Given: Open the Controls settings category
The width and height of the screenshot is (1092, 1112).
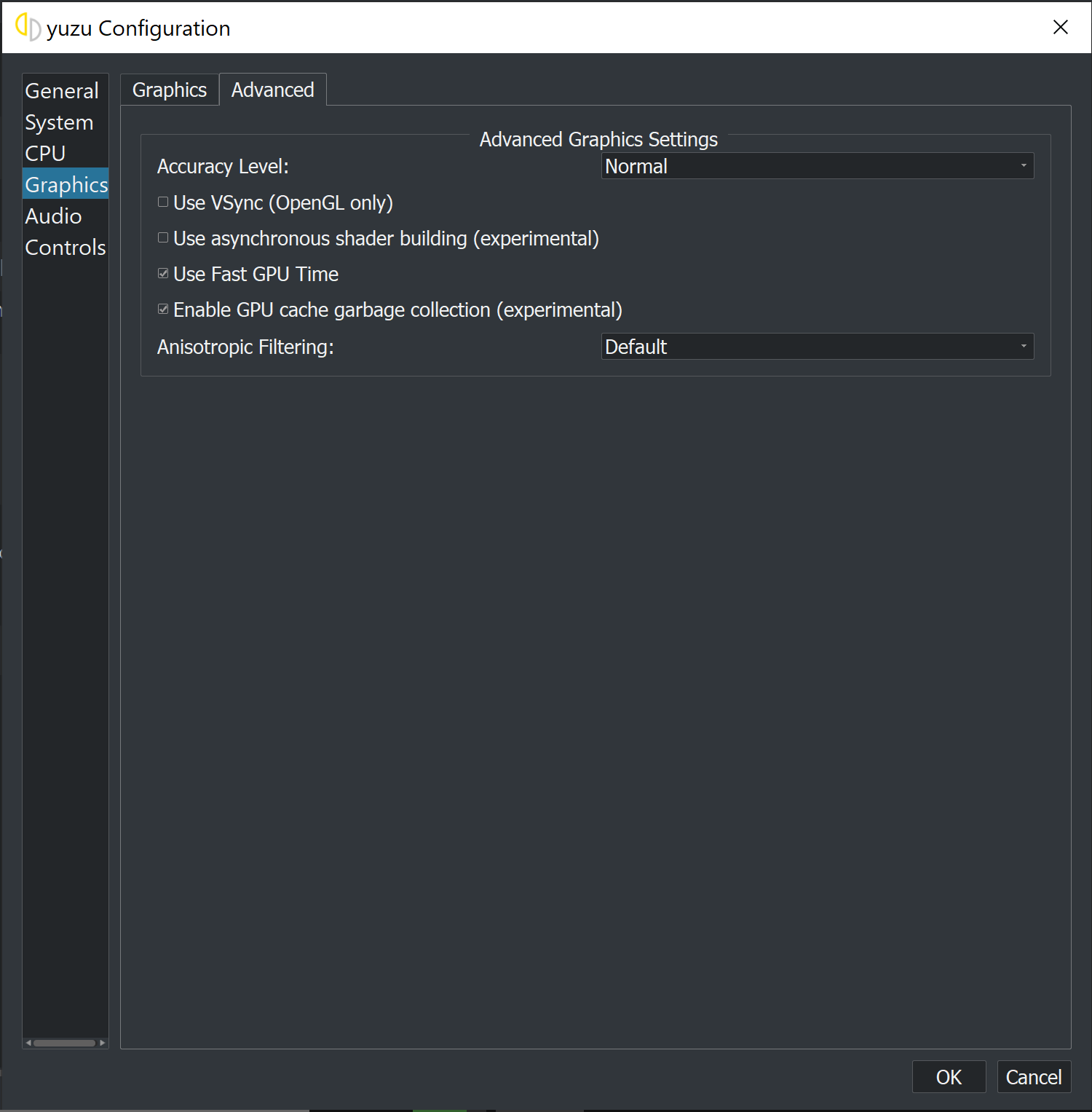Looking at the screenshot, I should 66,248.
